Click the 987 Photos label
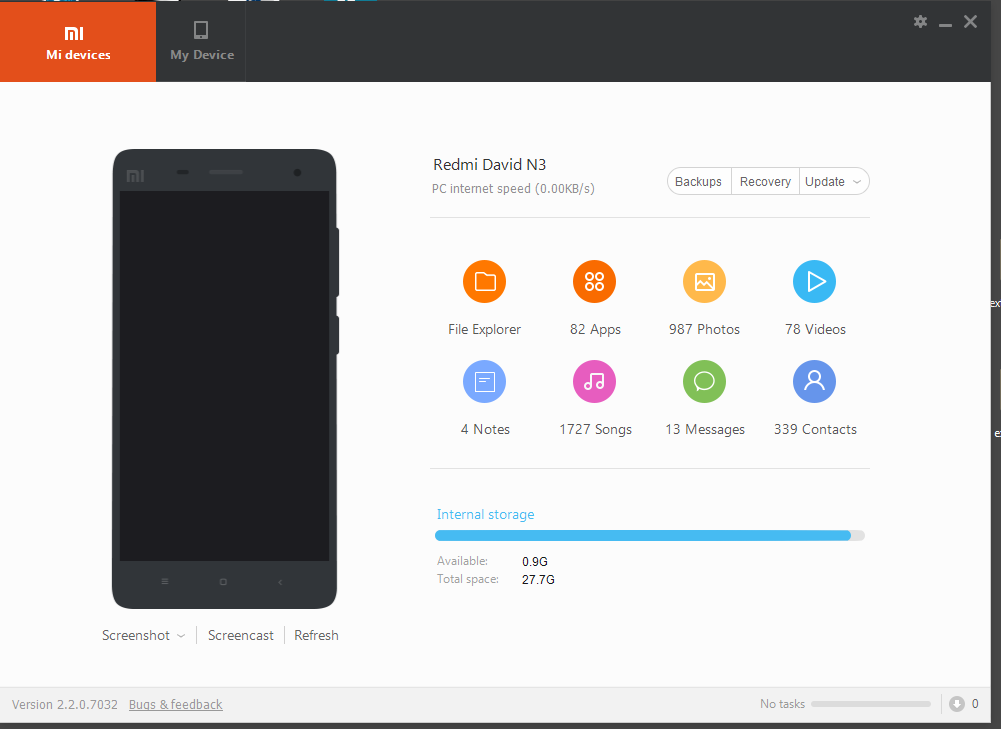Image resolution: width=1001 pixels, height=729 pixels. click(x=704, y=329)
